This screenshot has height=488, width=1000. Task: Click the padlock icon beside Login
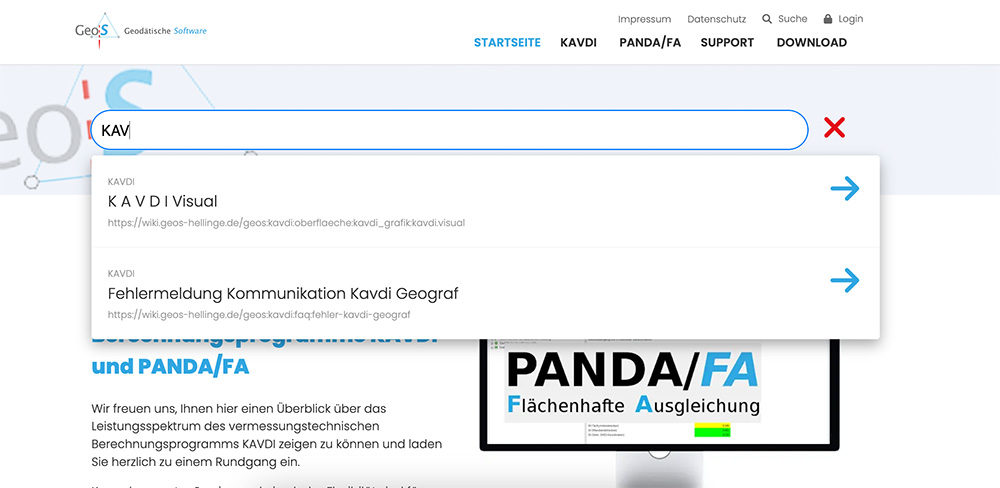pyautogui.click(x=828, y=19)
